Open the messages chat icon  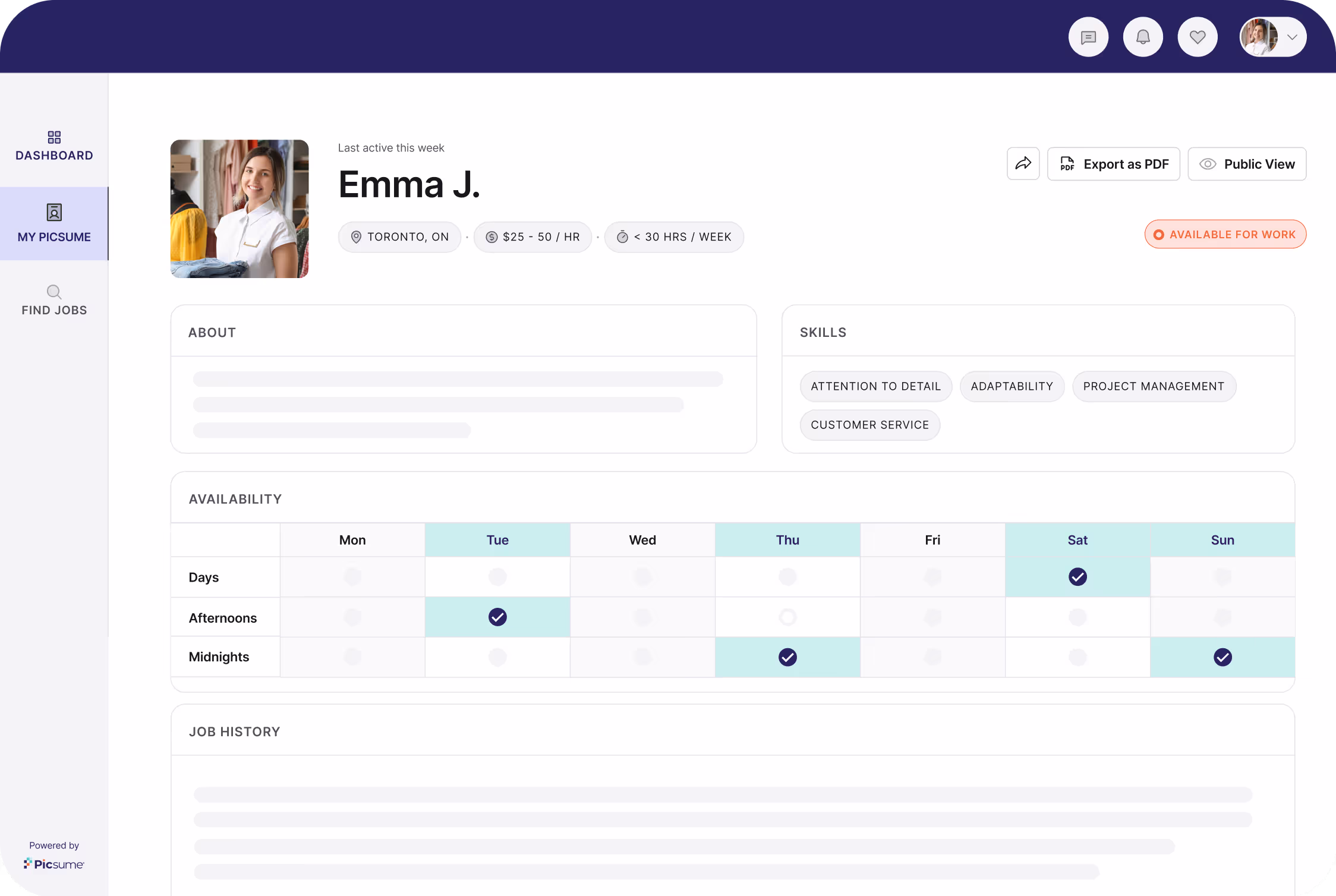click(1088, 37)
